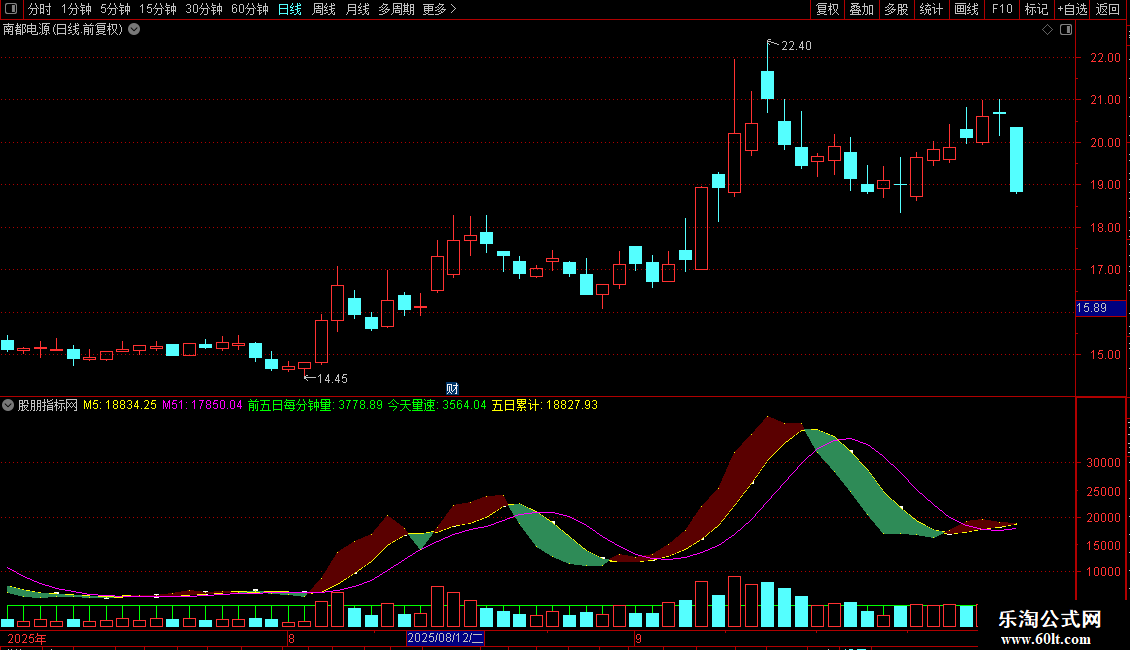
Task: Open the 复权 adjustment menu
Action: (827, 9)
